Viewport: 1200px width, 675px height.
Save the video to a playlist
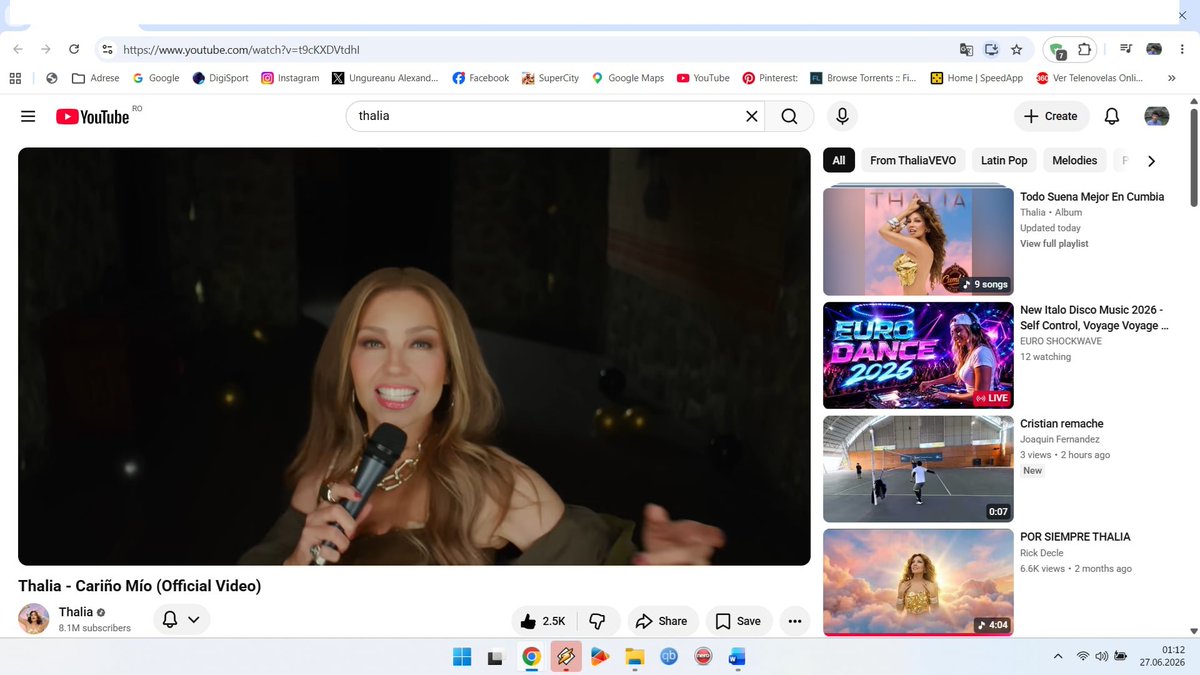[x=739, y=621]
